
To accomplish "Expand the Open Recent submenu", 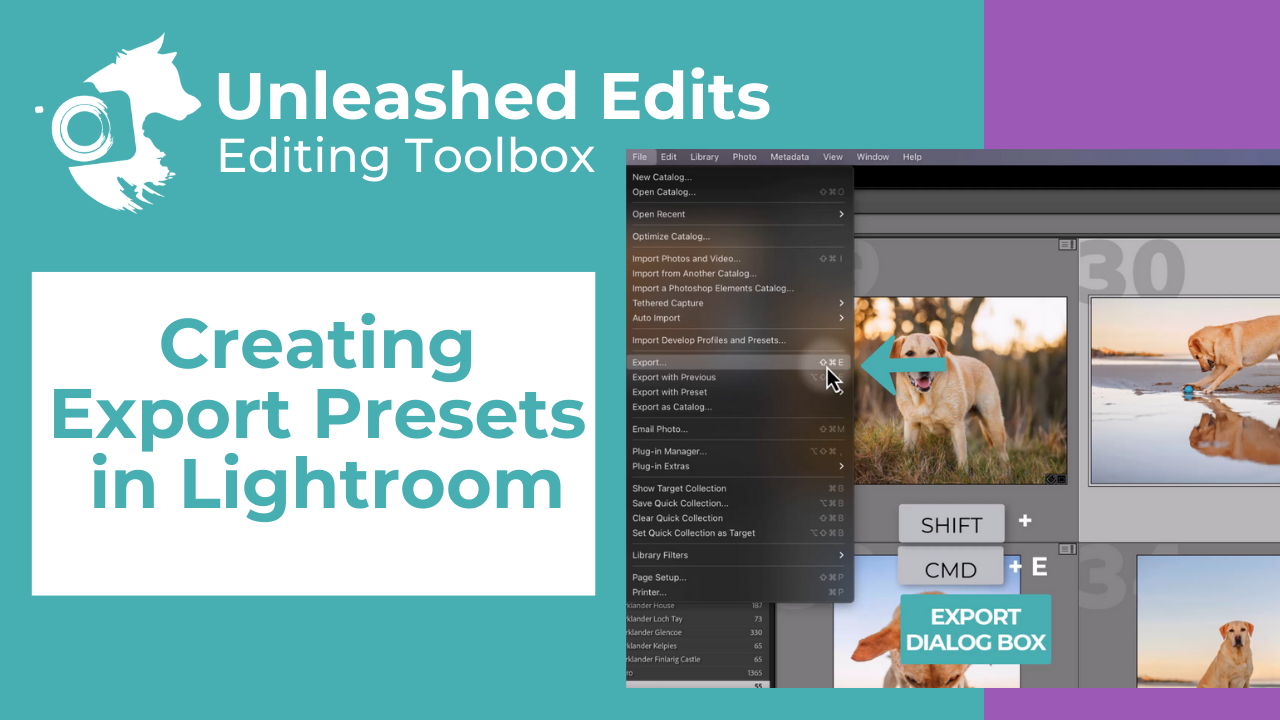I will coord(739,214).
